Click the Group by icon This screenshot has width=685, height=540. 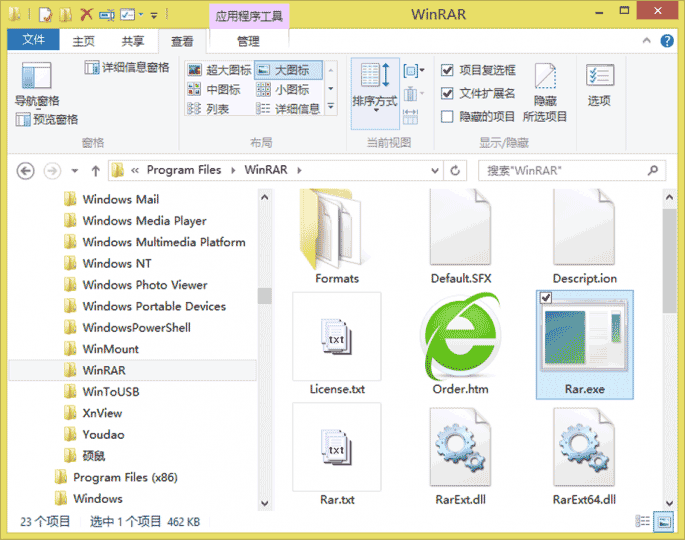(413, 70)
